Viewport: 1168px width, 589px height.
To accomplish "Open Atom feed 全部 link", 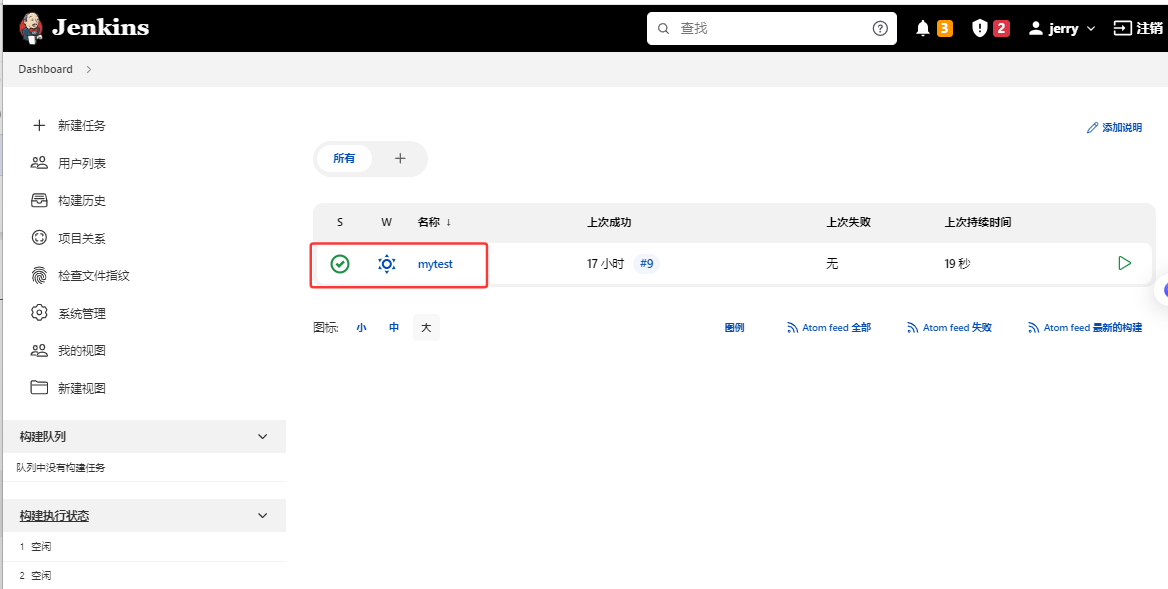I will (829, 328).
